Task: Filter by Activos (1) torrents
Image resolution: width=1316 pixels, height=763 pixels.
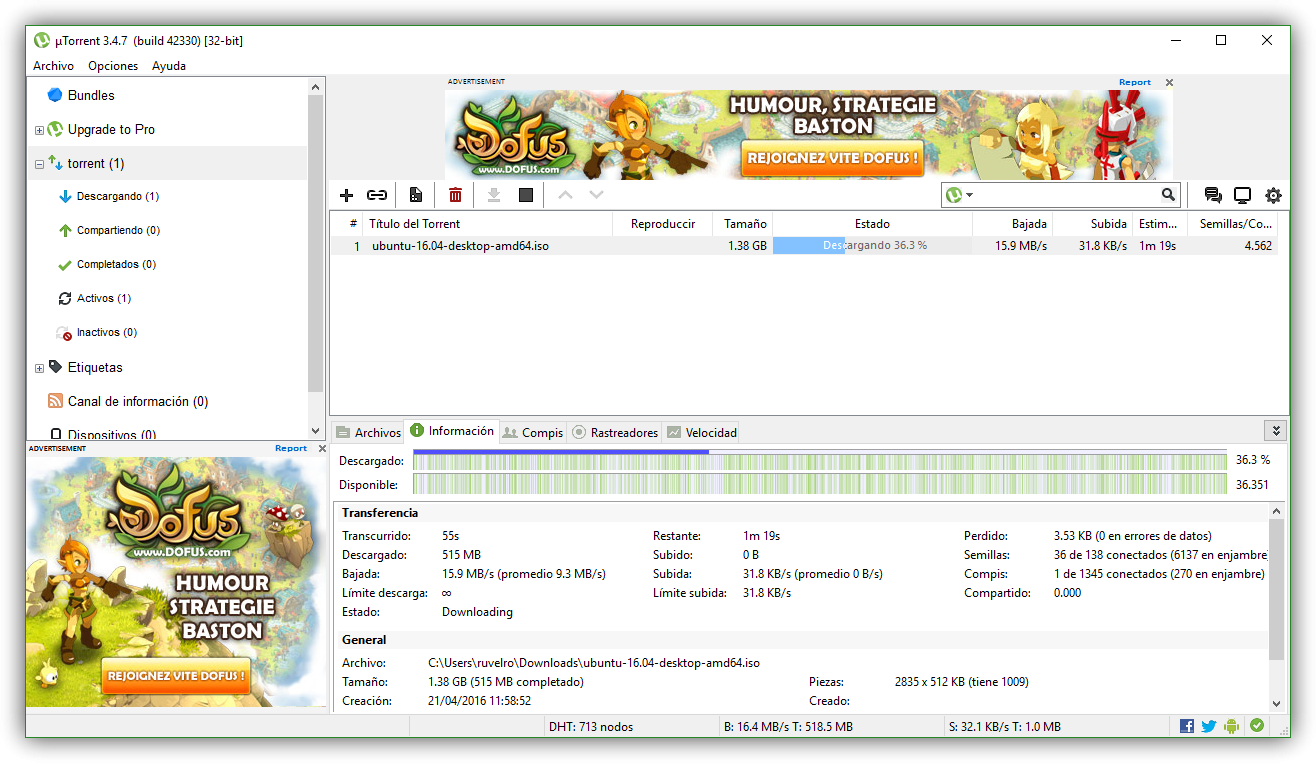Action: point(104,298)
